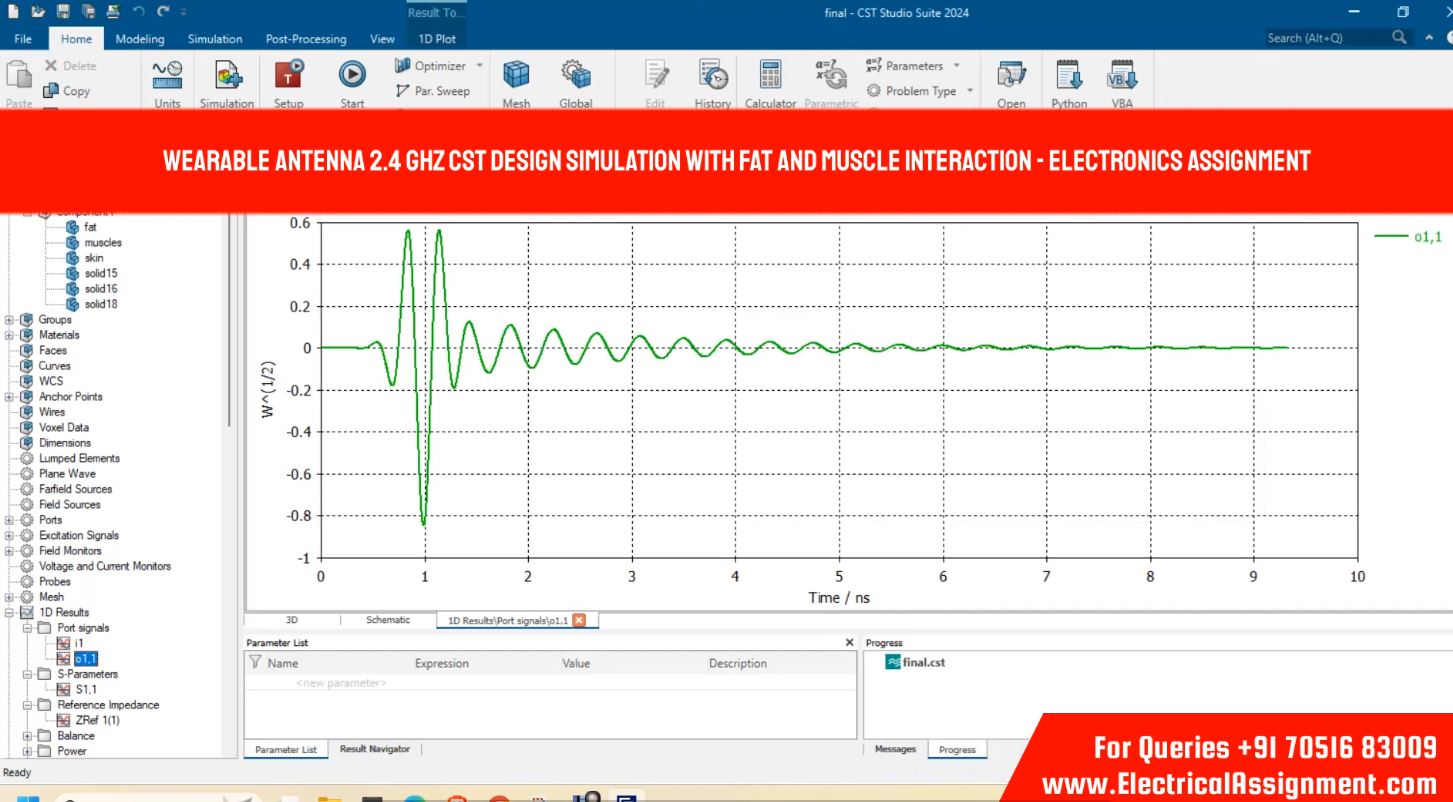Click the Search input box
1453x802 pixels.
click(x=1325, y=38)
